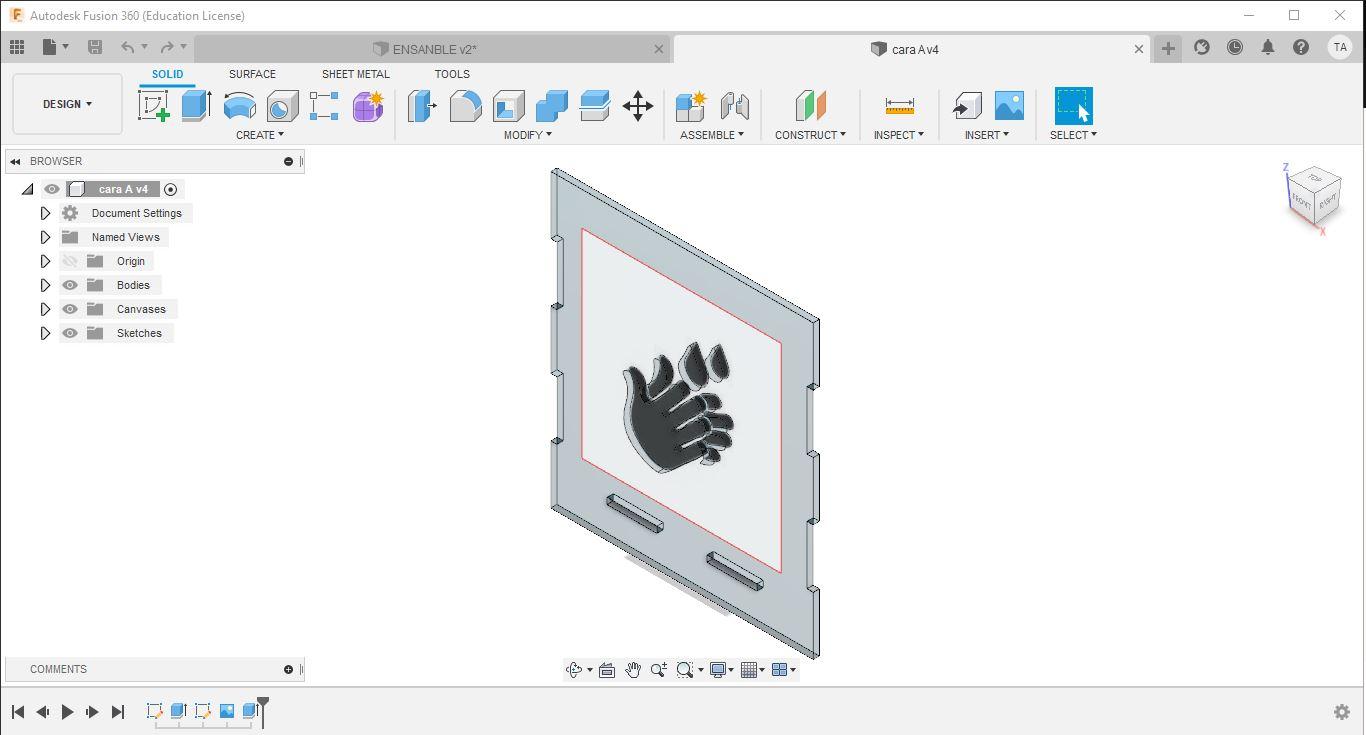Open the MODIFY dropdown menu
Viewport: 1366px width, 735px height.
(x=528, y=135)
